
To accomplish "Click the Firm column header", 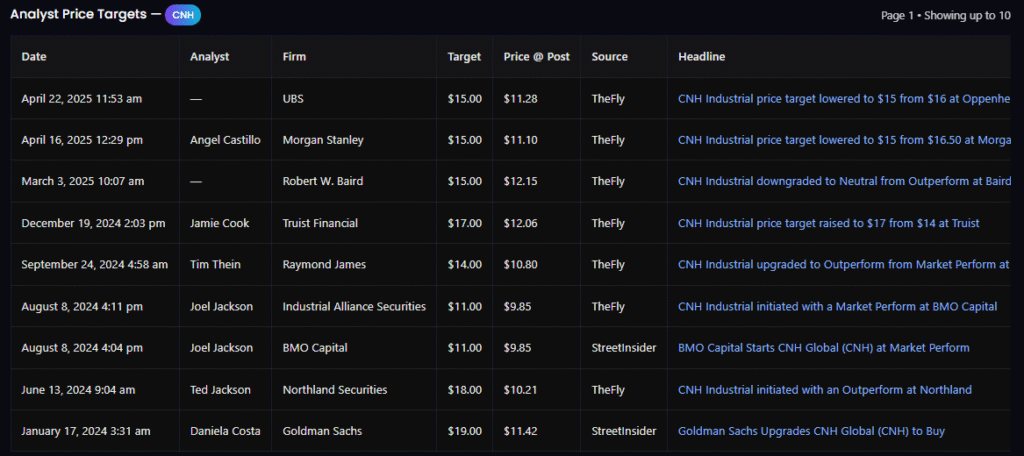I will coord(295,57).
